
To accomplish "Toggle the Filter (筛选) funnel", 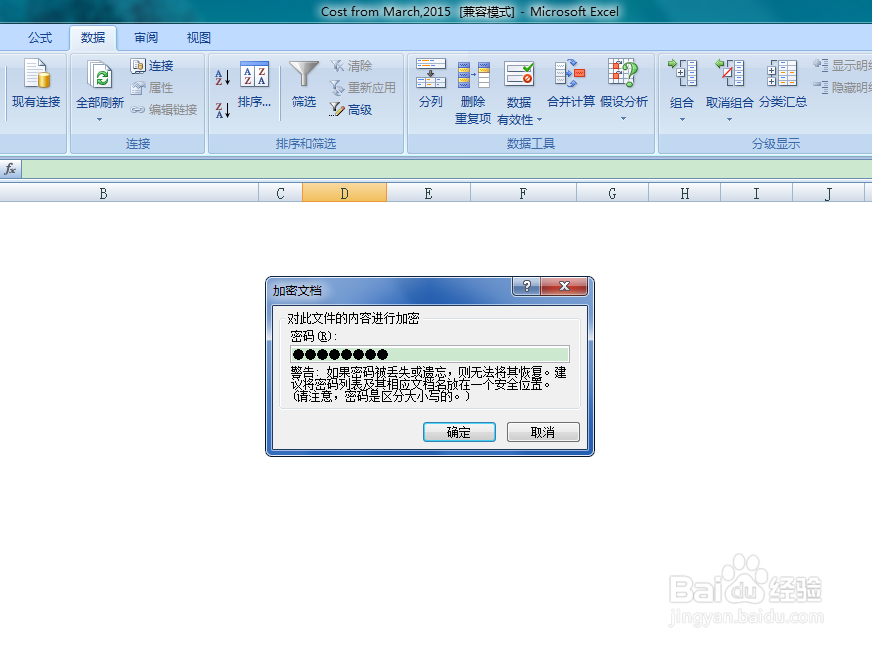I will (304, 84).
